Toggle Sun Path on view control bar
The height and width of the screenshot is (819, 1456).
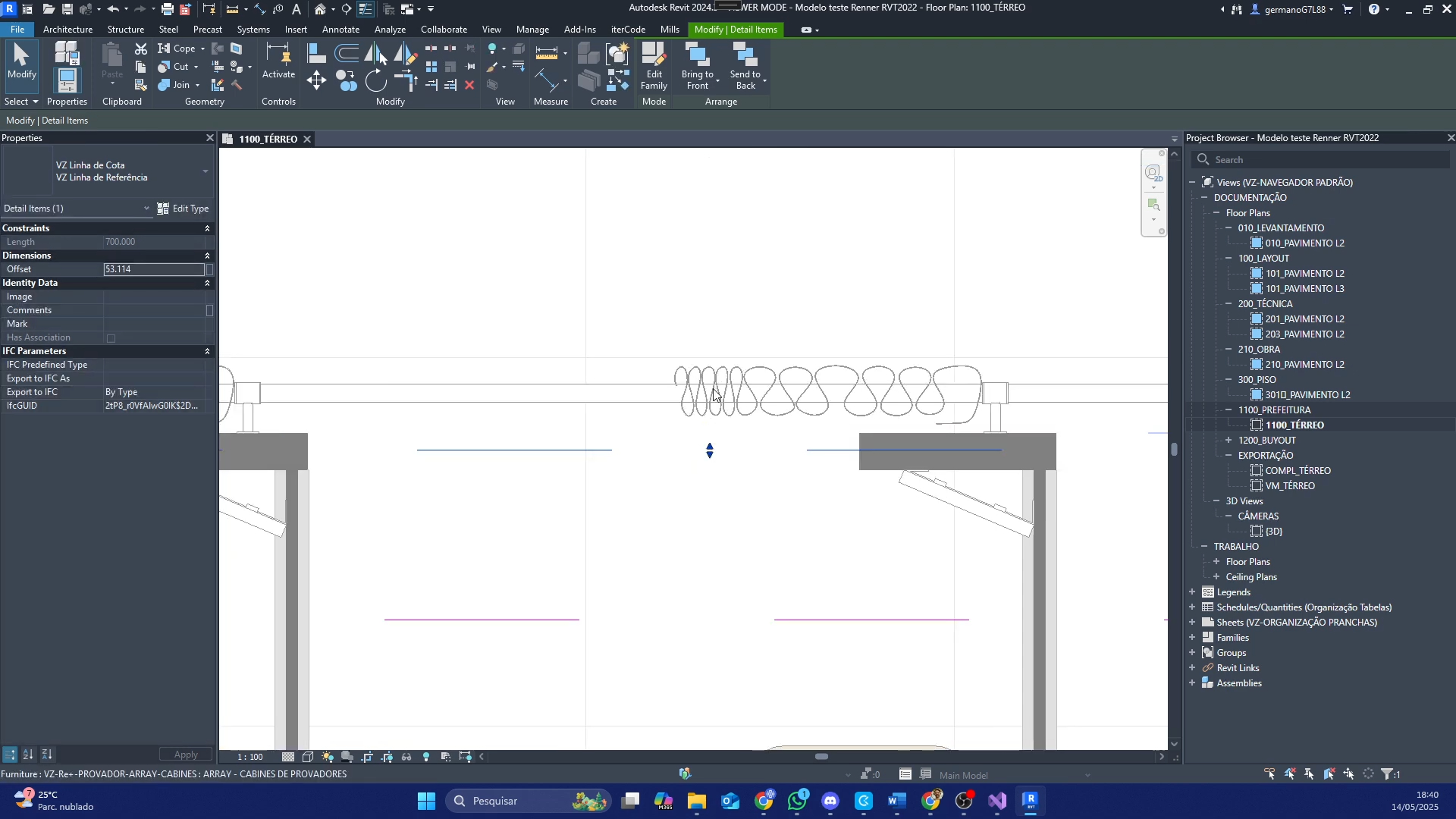point(328,757)
